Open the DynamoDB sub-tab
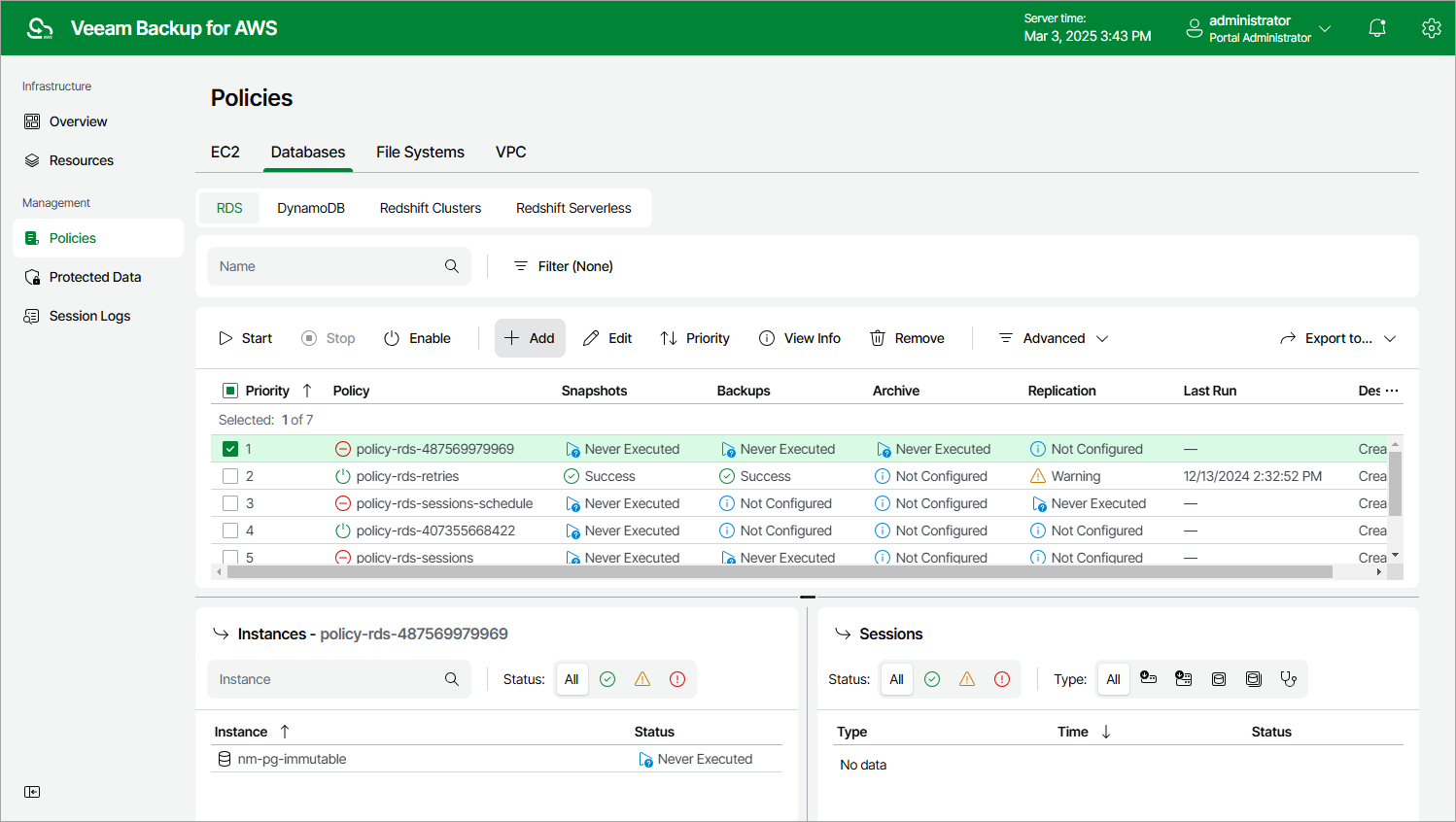 (x=311, y=208)
